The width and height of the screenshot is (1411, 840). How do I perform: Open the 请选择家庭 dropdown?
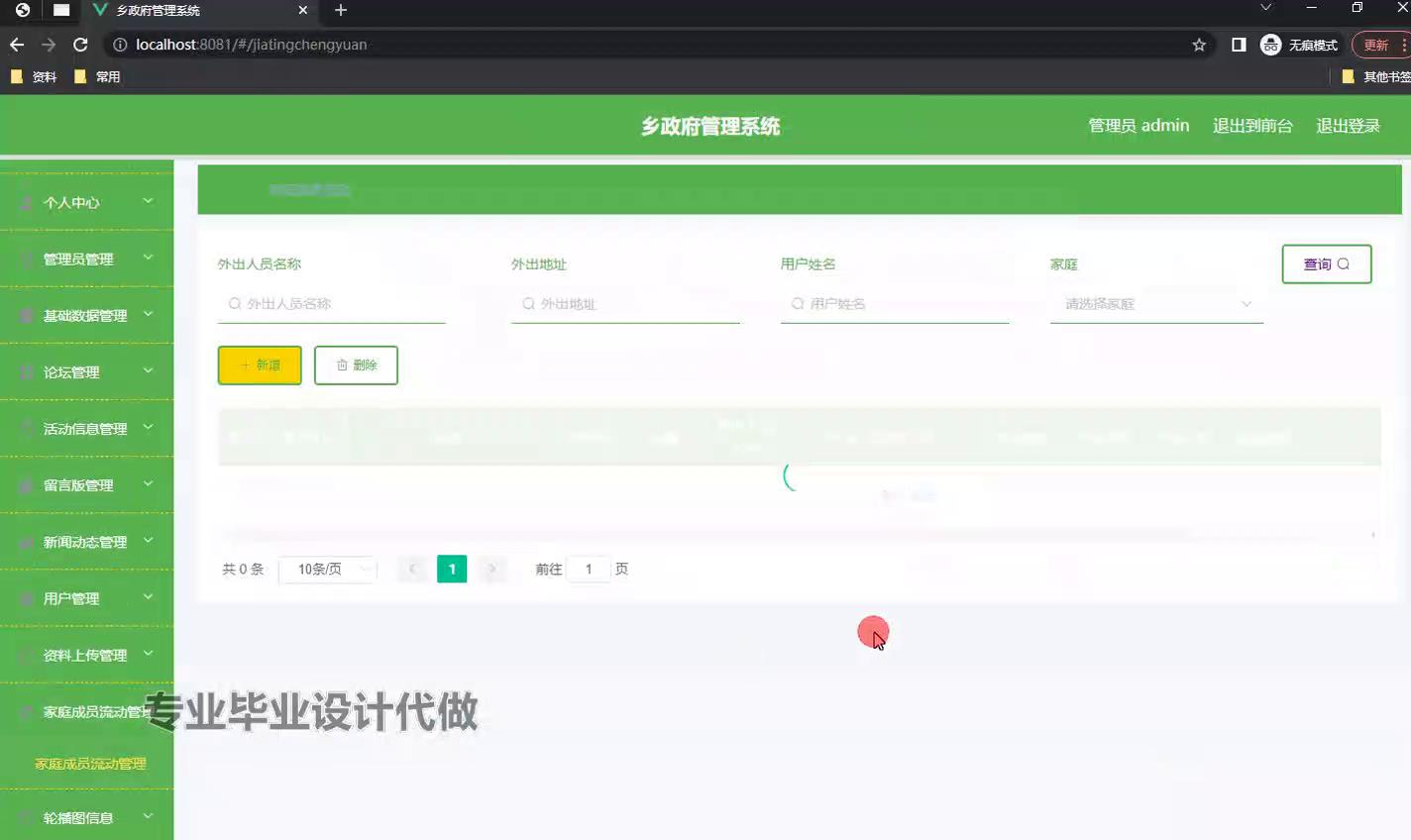tap(1155, 304)
